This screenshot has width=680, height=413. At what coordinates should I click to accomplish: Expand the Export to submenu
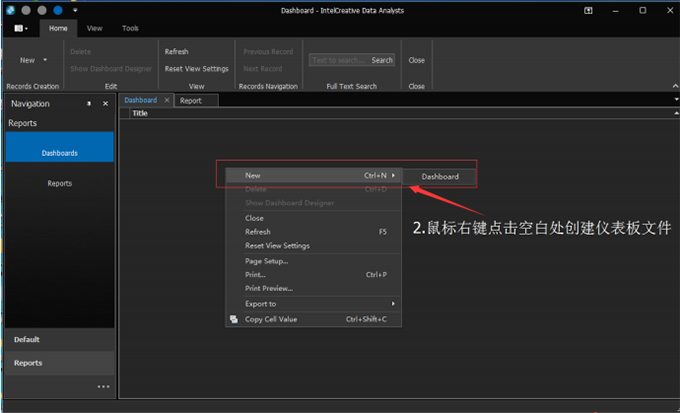[393, 303]
